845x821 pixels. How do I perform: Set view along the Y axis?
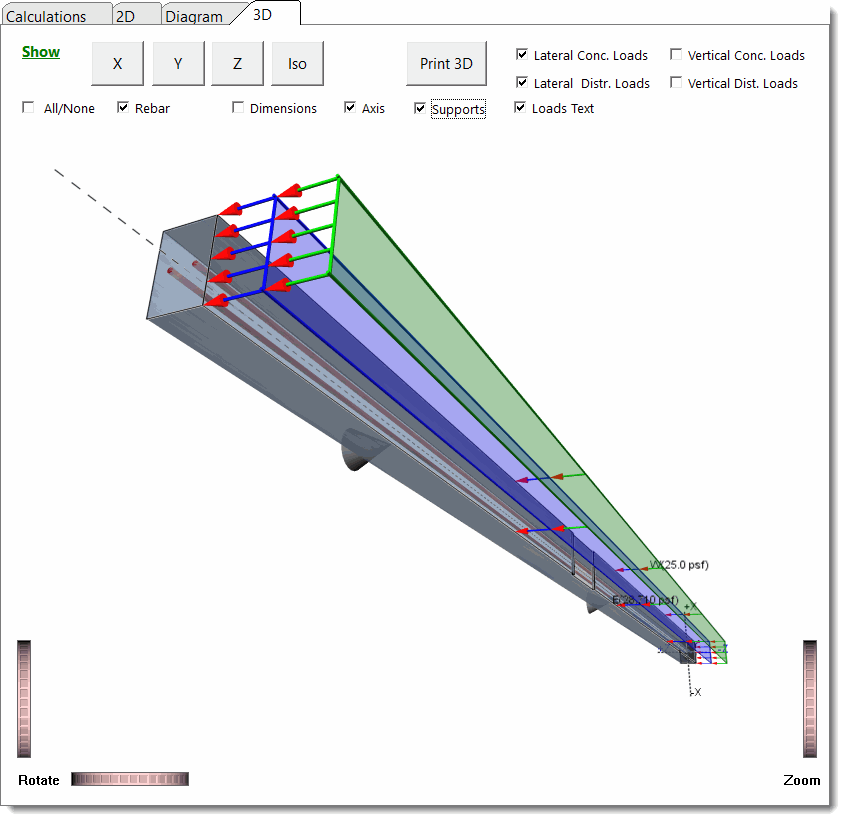(178, 64)
